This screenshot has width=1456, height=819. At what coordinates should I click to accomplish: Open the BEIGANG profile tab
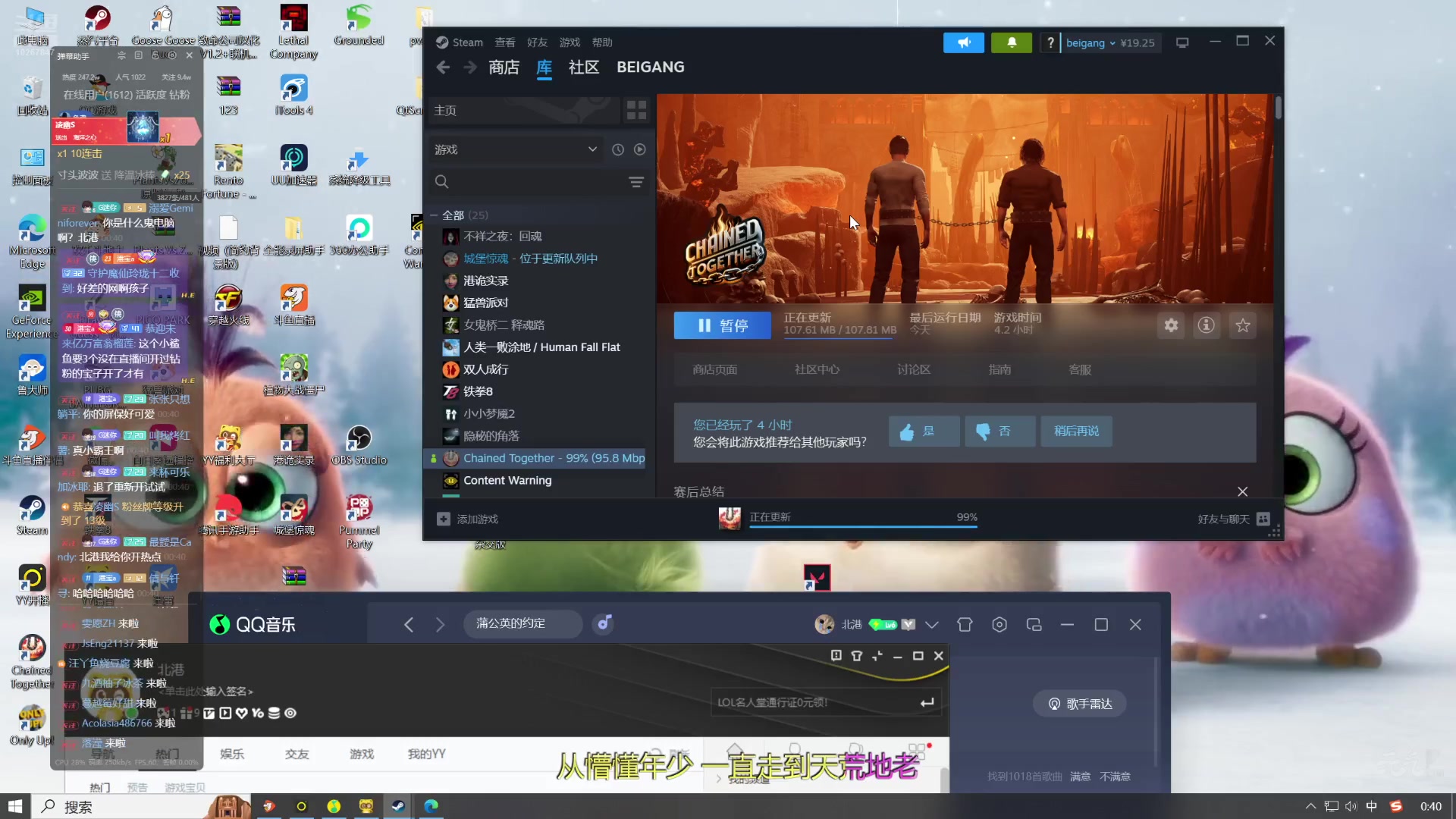(651, 67)
